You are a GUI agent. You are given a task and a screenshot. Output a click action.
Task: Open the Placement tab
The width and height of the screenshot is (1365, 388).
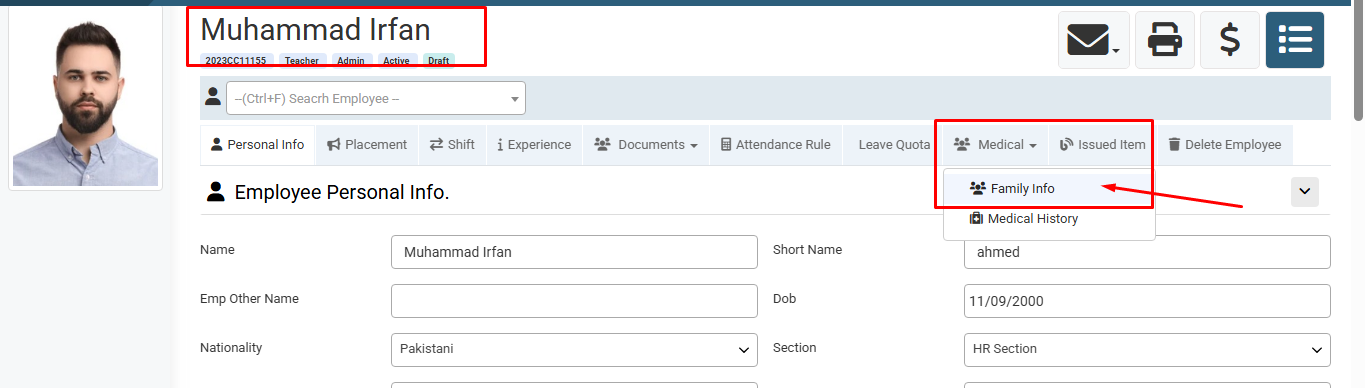pos(367,145)
